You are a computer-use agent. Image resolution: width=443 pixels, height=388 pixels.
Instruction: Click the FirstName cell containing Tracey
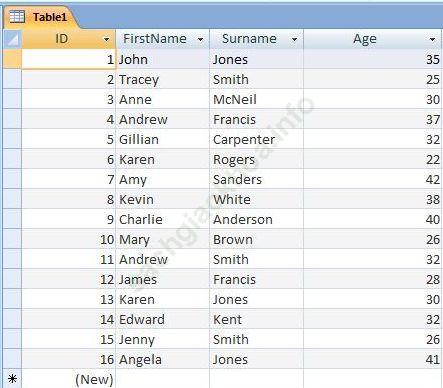pos(162,79)
